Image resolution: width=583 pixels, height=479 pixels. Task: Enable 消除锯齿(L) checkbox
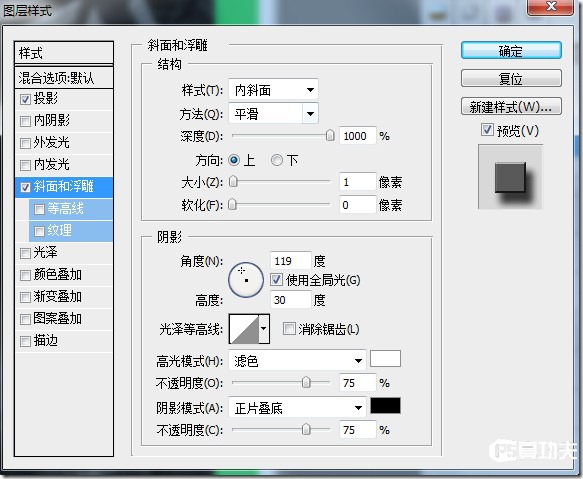[x=289, y=329]
